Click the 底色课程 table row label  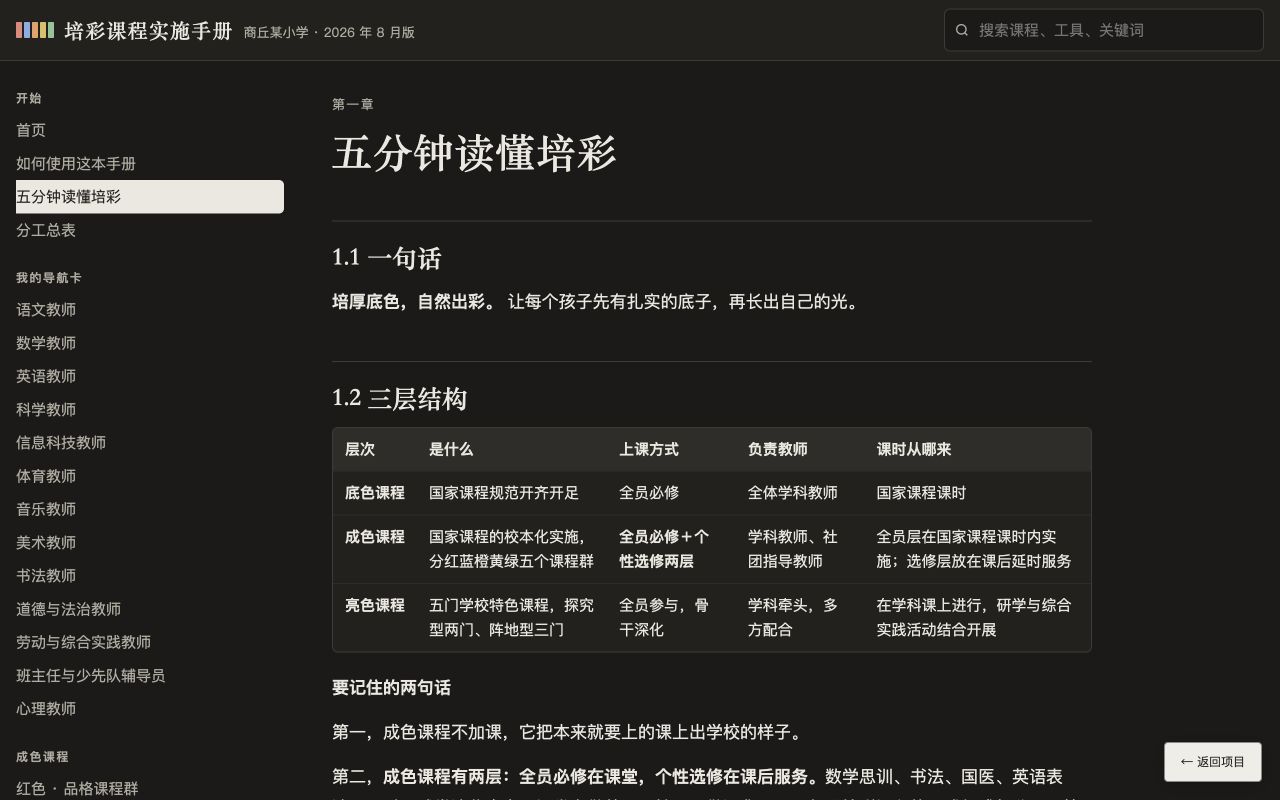point(375,492)
